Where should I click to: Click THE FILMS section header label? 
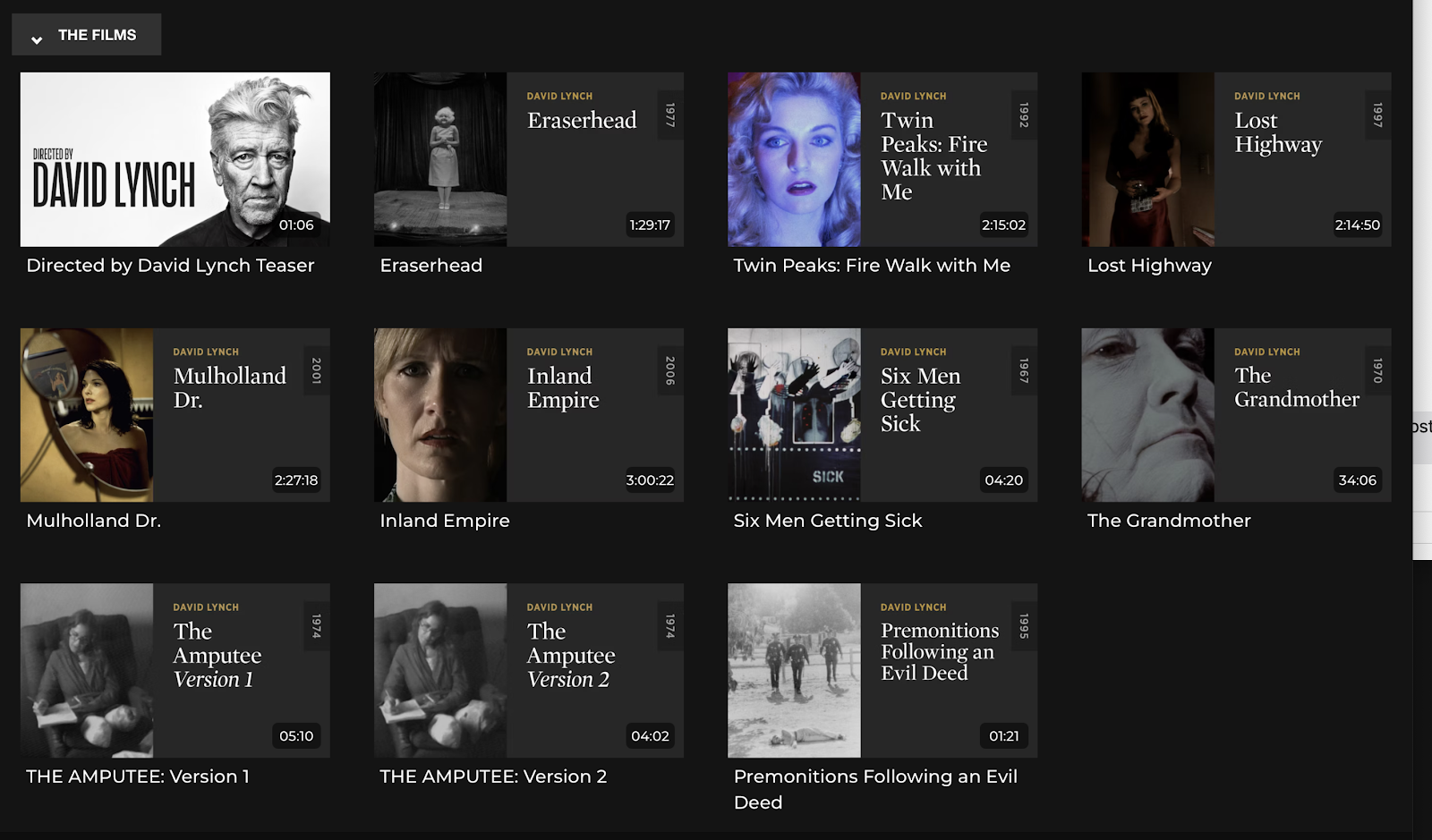coord(97,35)
